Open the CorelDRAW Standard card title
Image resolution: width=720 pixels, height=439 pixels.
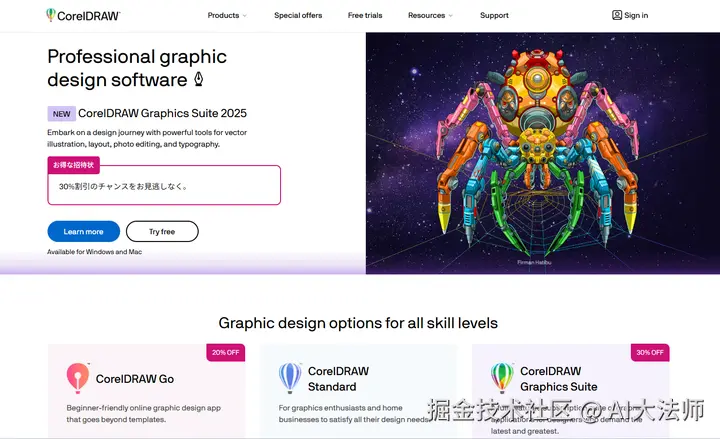point(338,379)
